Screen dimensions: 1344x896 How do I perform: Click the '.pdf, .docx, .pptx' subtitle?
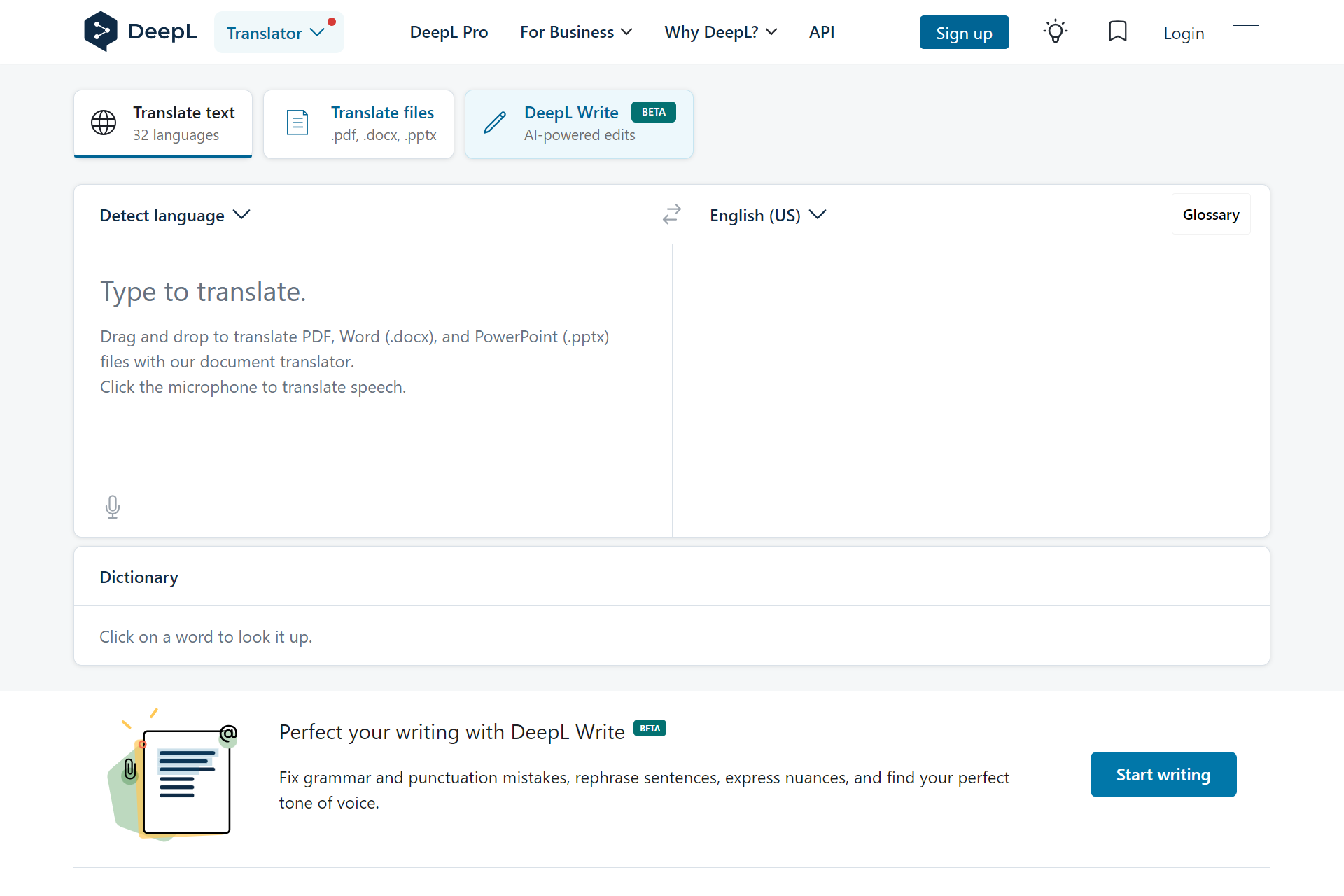(384, 134)
